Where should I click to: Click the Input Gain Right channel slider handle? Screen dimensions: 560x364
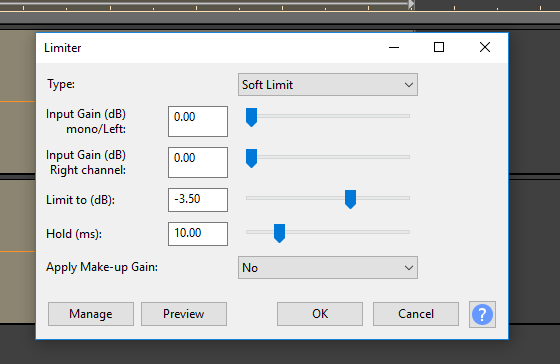coord(251,158)
